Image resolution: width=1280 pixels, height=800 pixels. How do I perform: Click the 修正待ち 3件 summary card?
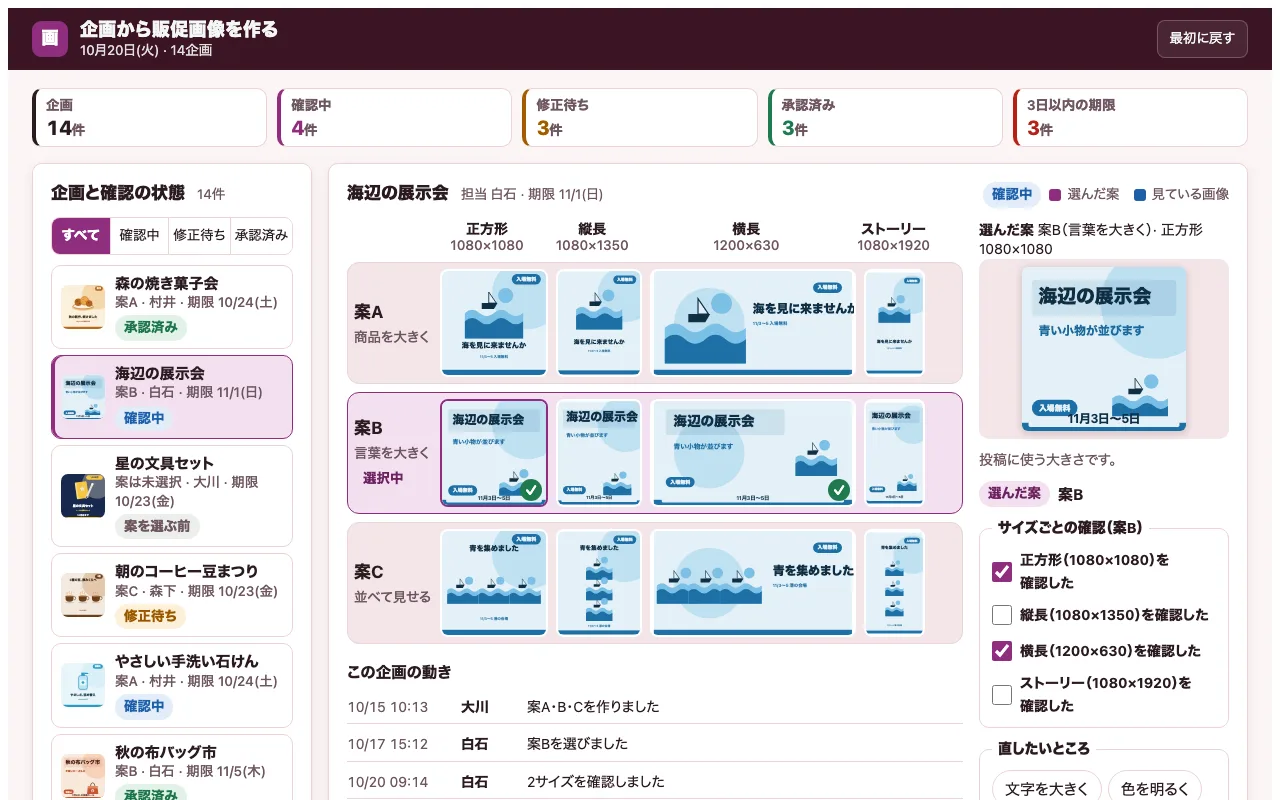pyautogui.click(x=640, y=117)
